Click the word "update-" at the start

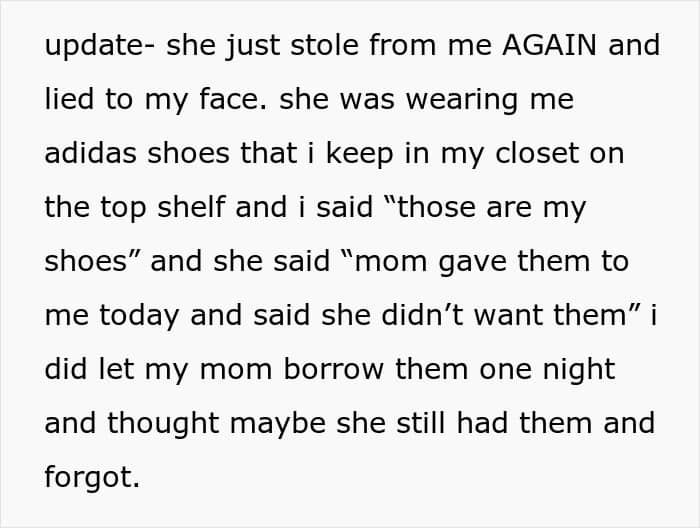click(x=100, y=46)
